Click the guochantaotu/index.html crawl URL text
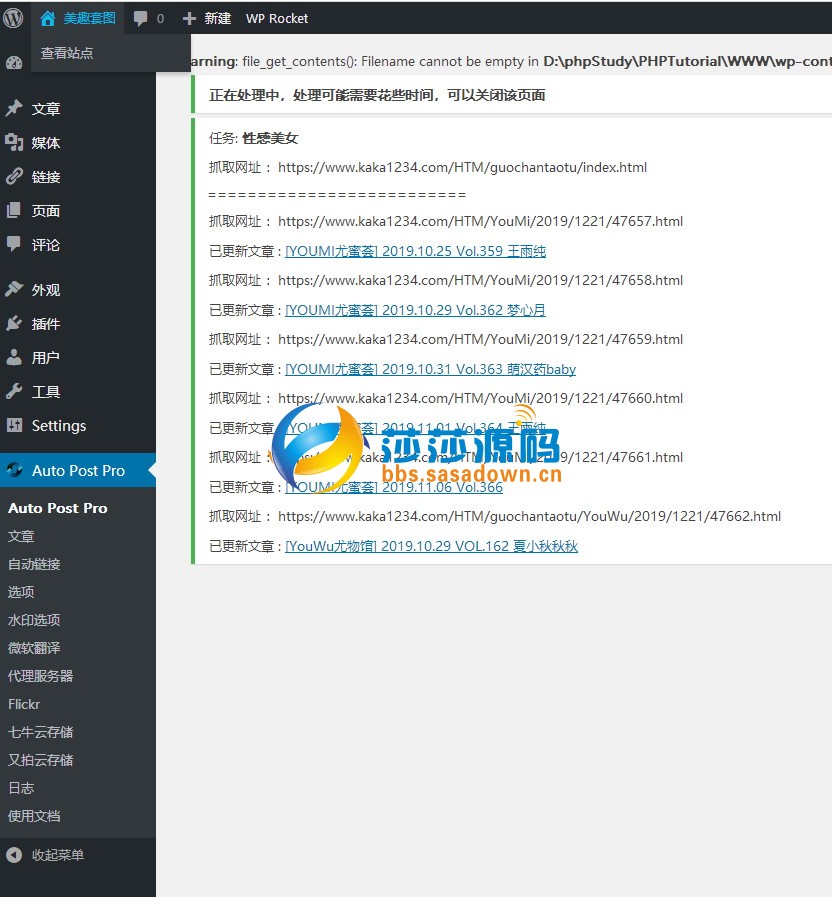Image resolution: width=832 pixels, height=897 pixels. pos(462,168)
